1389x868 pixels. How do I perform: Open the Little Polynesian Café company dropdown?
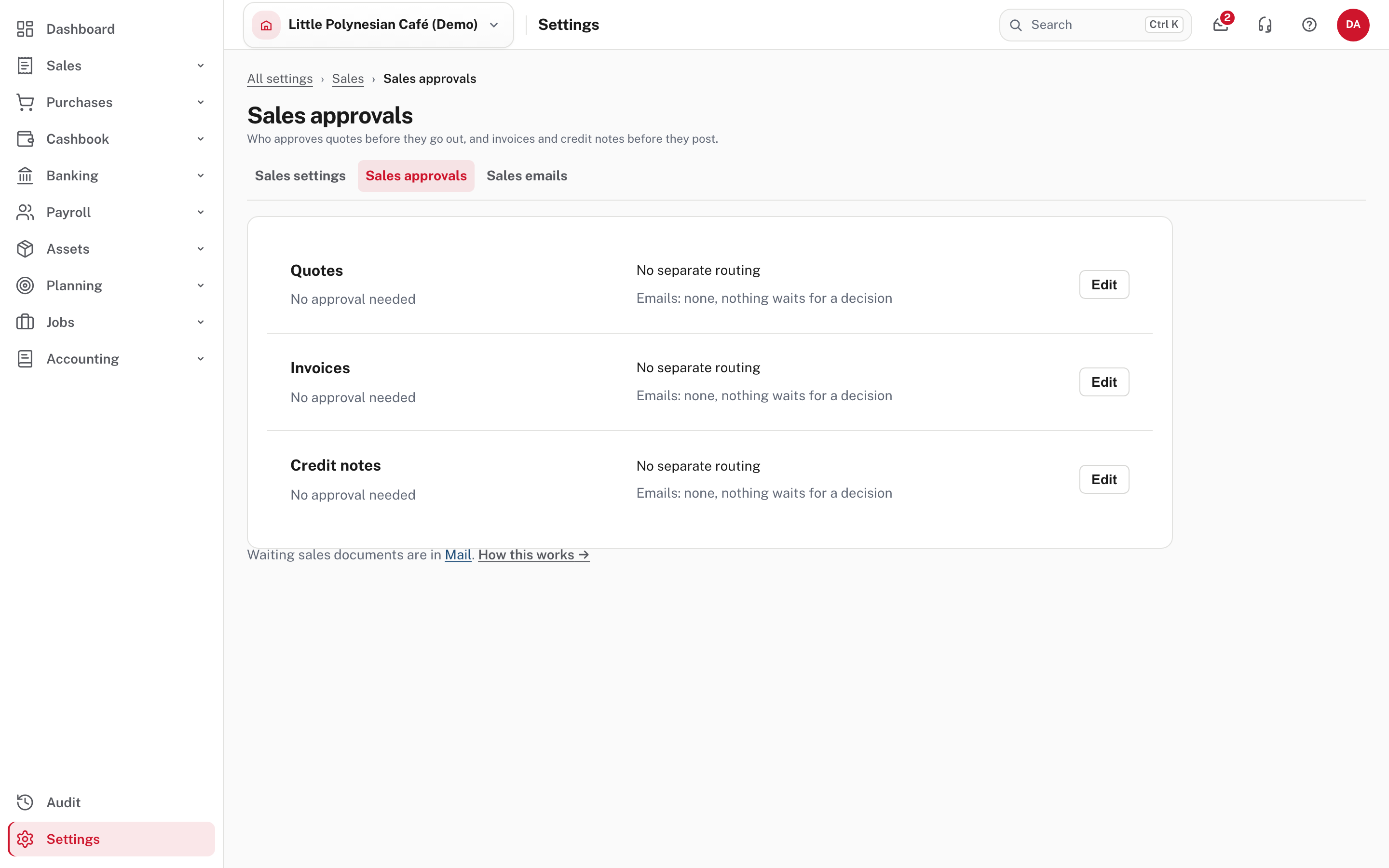point(378,25)
